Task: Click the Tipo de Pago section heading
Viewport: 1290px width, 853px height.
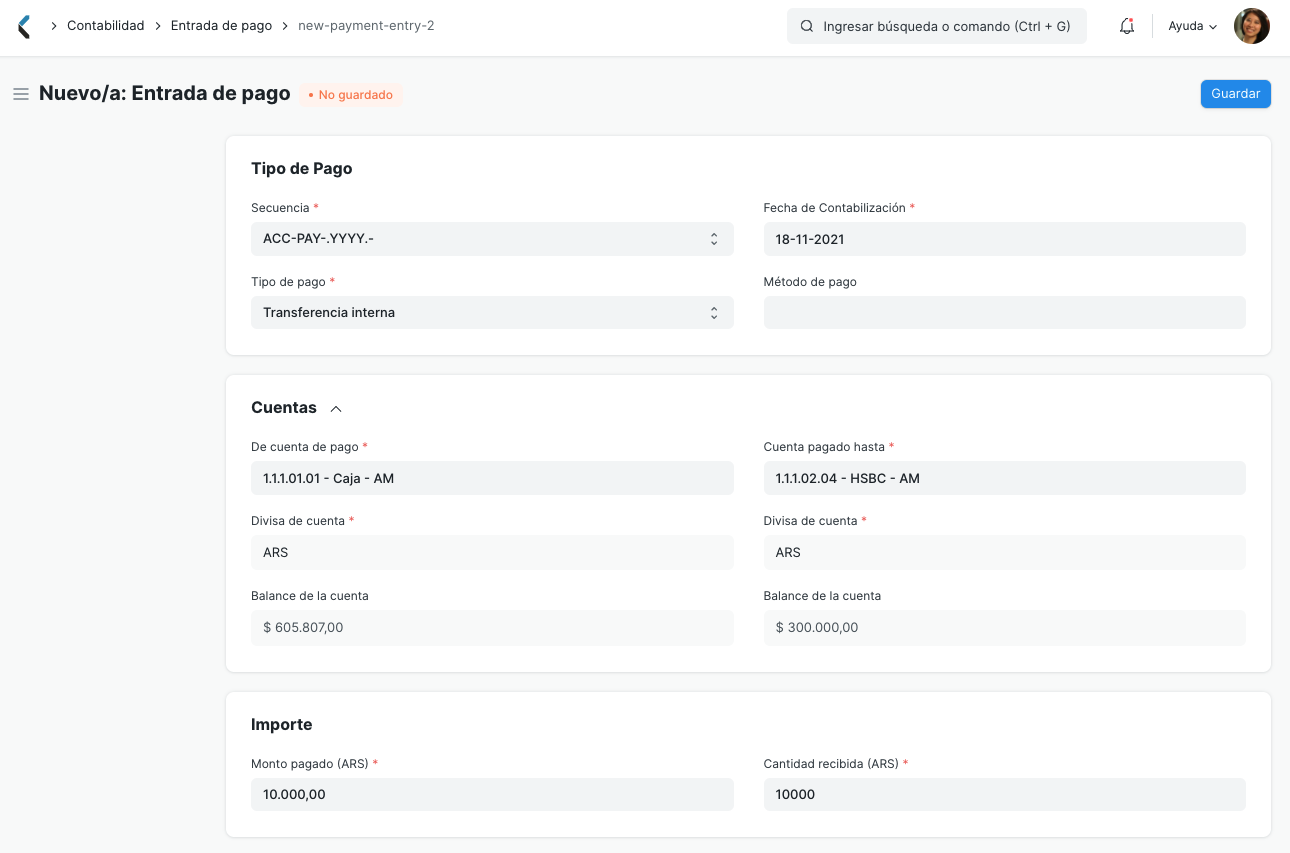Action: pos(302,169)
